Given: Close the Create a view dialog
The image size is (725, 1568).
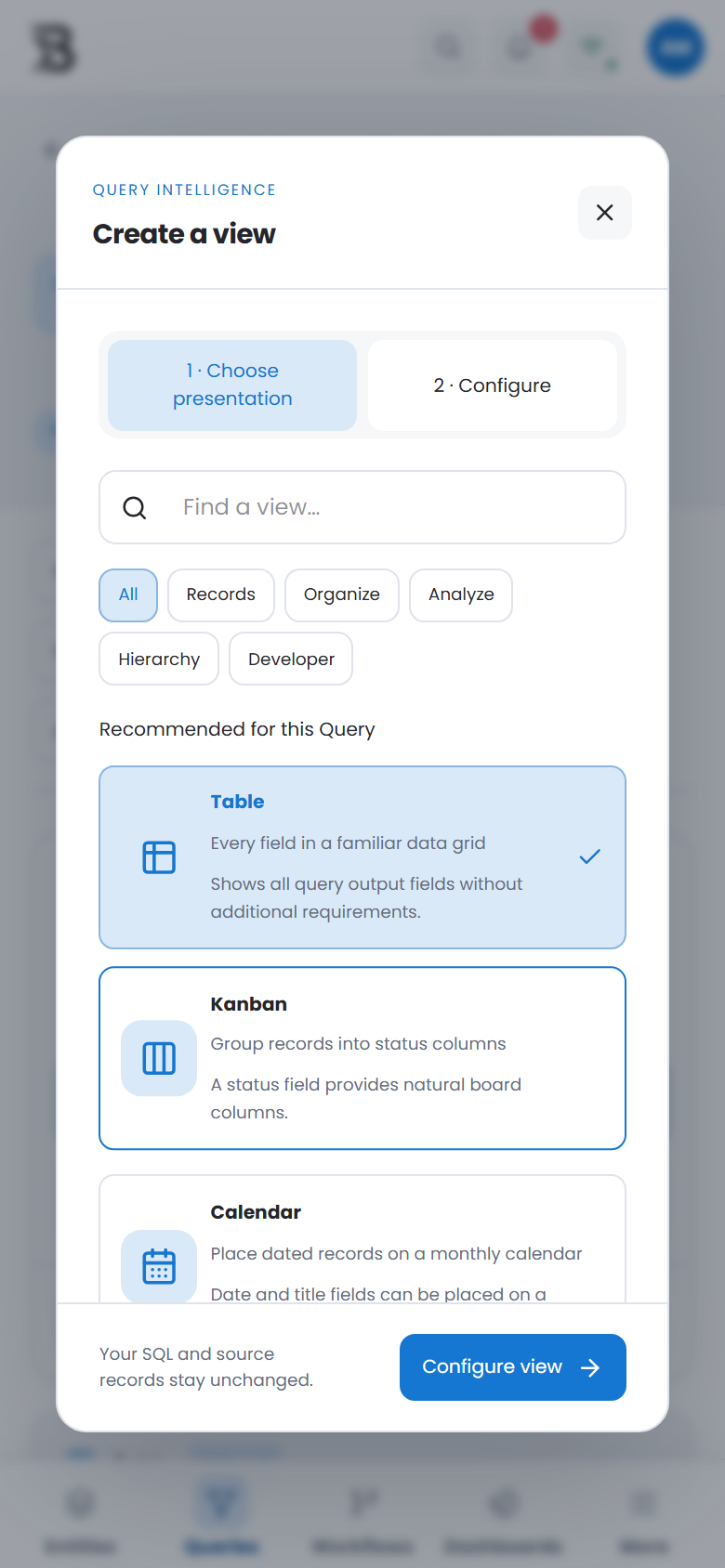Looking at the screenshot, I should coord(605,213).
